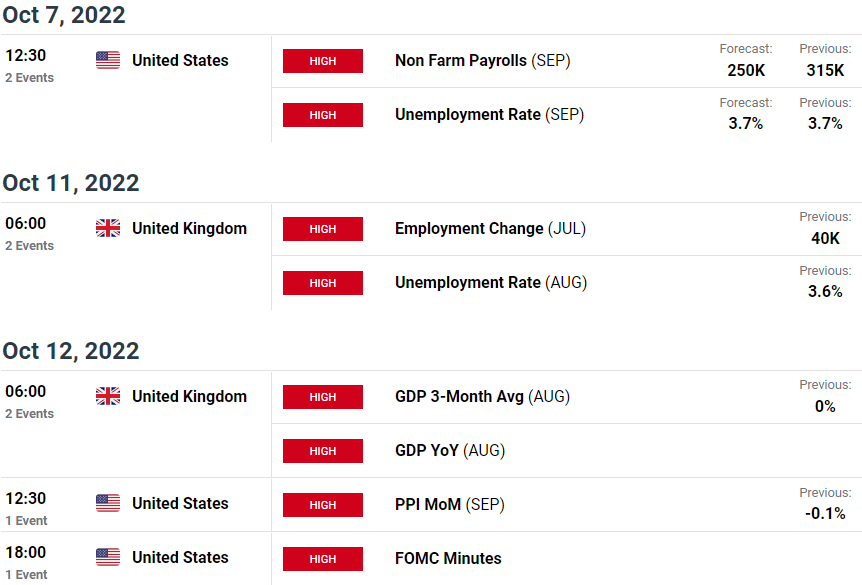Click the HIGH badge next to GDP YoY
The width and height of the screenshot is (862, 585).
[x=323, y=451]
